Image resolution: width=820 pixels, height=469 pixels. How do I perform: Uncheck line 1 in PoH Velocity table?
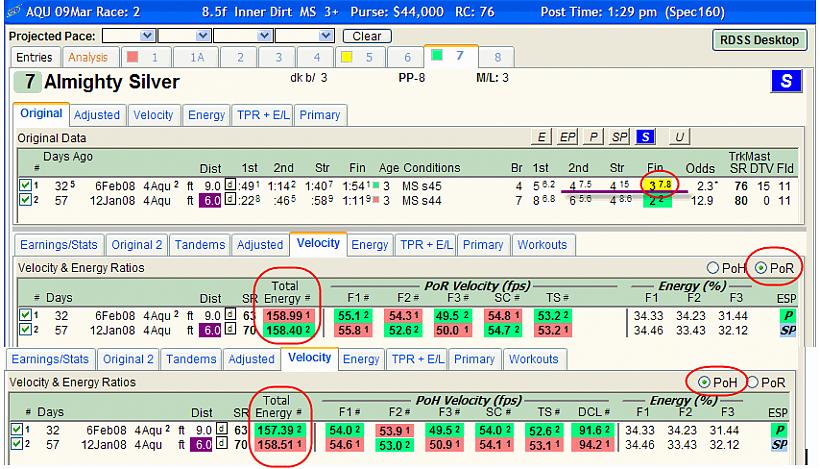(16, 429)
